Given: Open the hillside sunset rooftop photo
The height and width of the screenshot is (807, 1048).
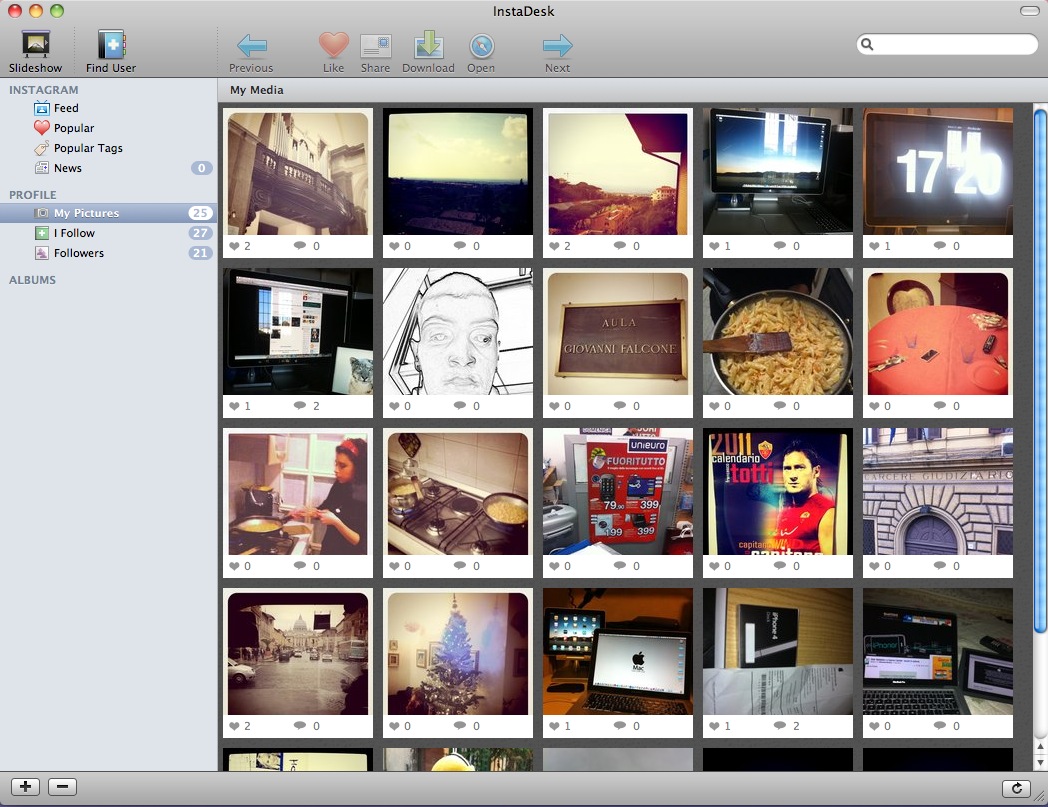Looking at the screenshot, I should [618, 173].
